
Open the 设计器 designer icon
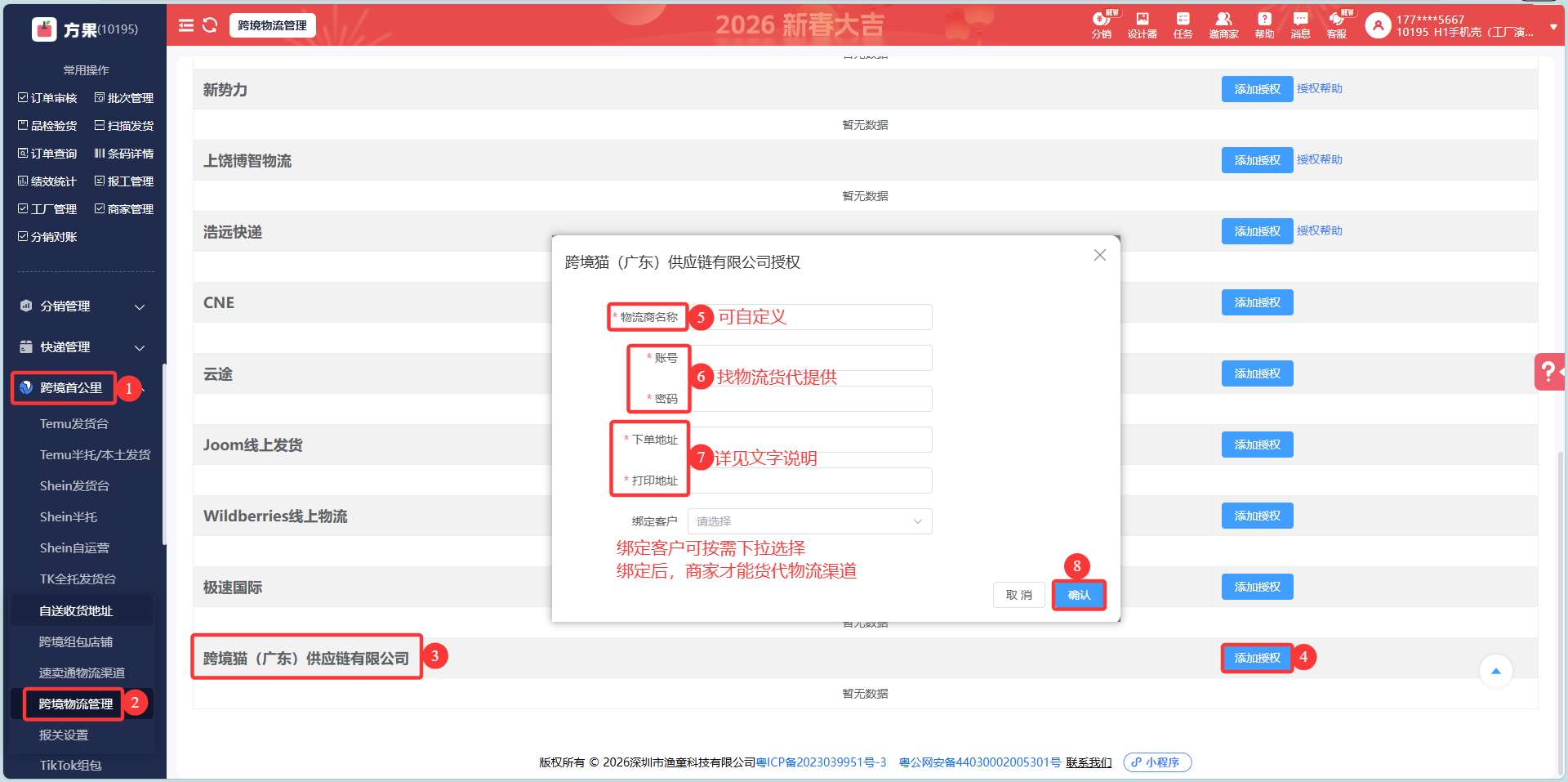coord(1143,25)
